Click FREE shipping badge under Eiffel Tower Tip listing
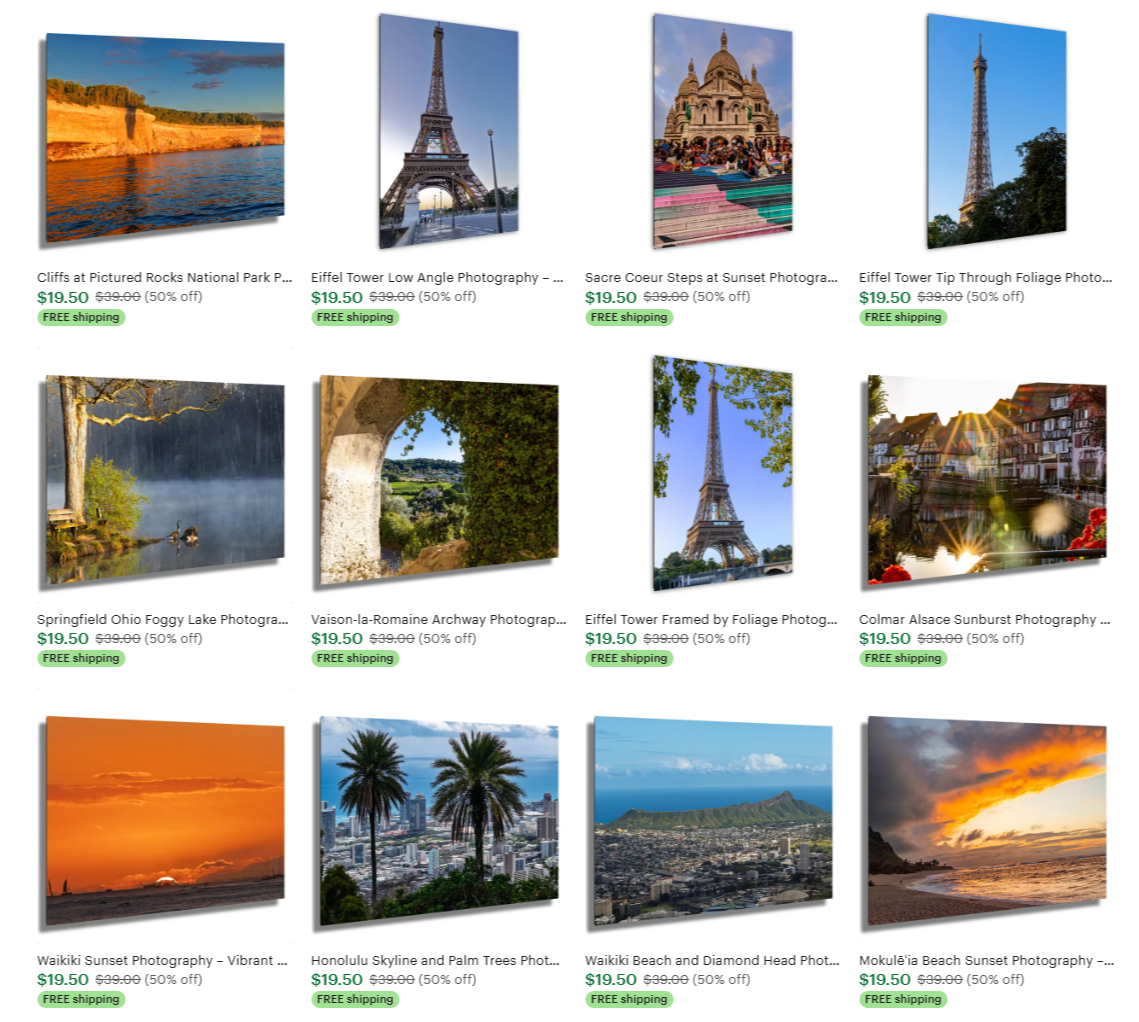This screenshot has height=1022, width=1139. pyautogui.click(x=903, y=317)
